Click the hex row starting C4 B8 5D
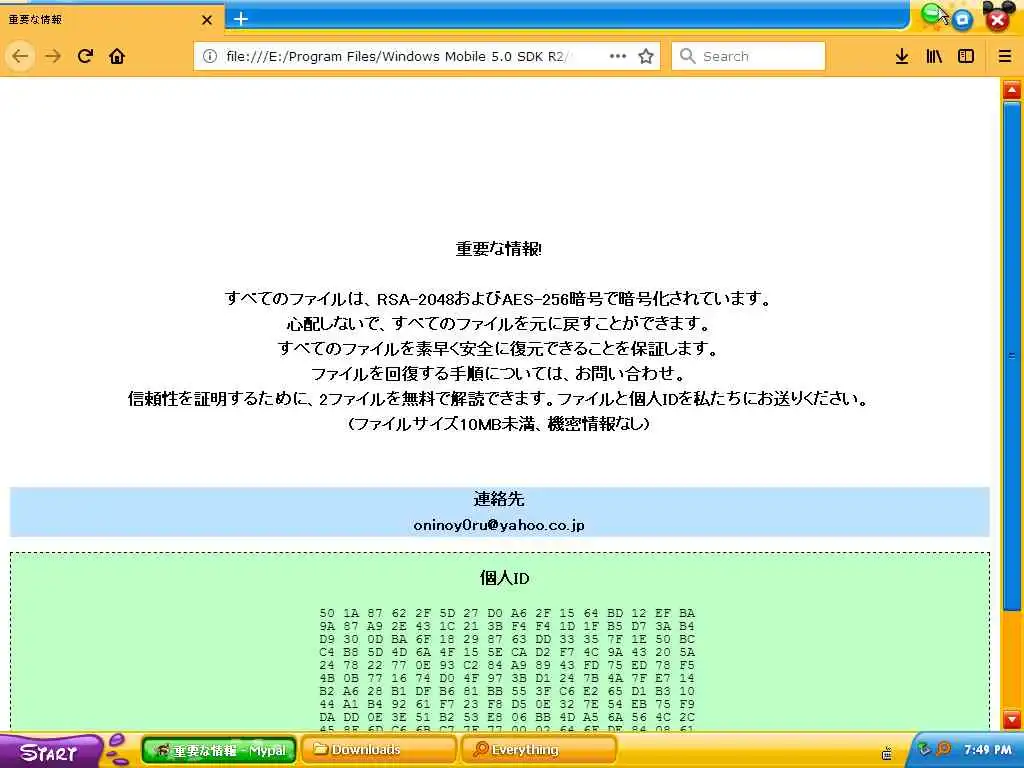Viewport: 1024px width, 768px height. pos(507,652)
